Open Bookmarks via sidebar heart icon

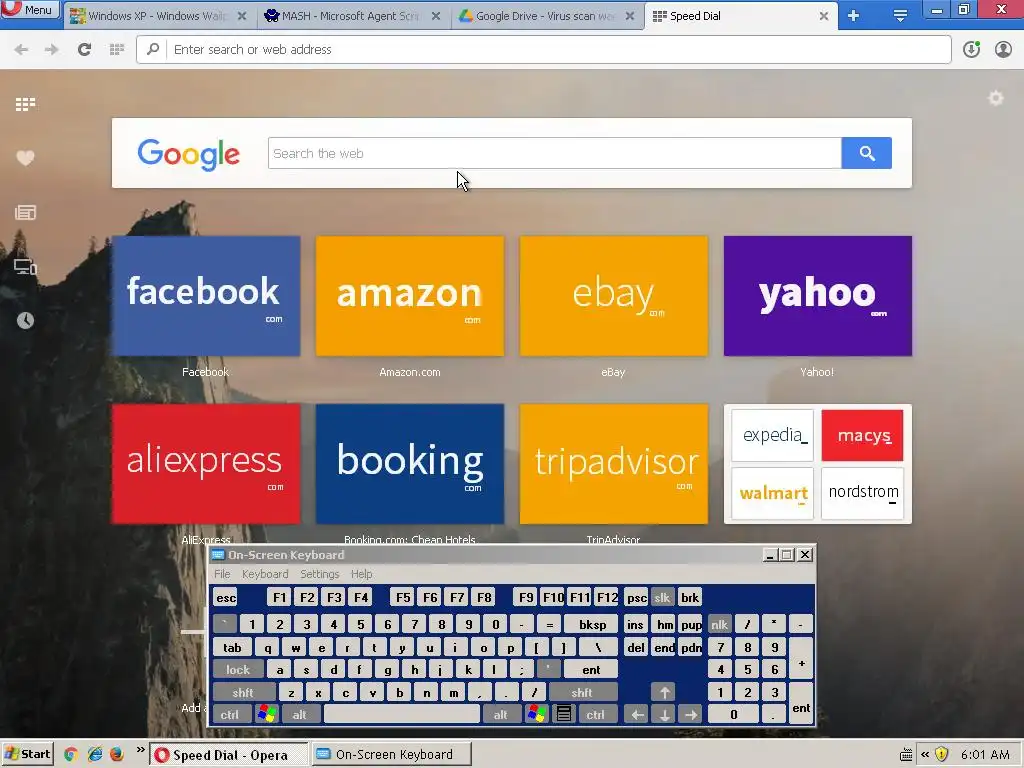click(25, 158)
